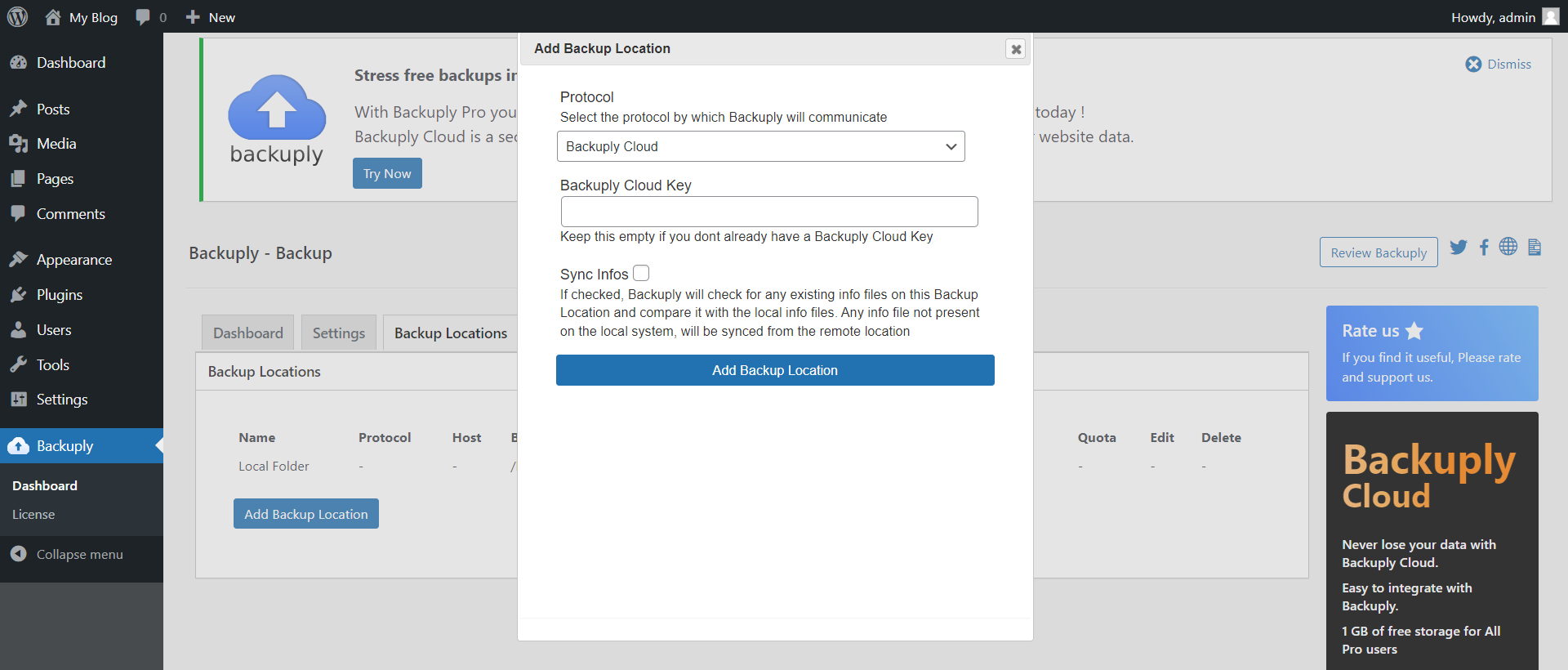Click page's Add Backup Location button
This screenshot has width=1568, height=670.
tap(306, 514)
